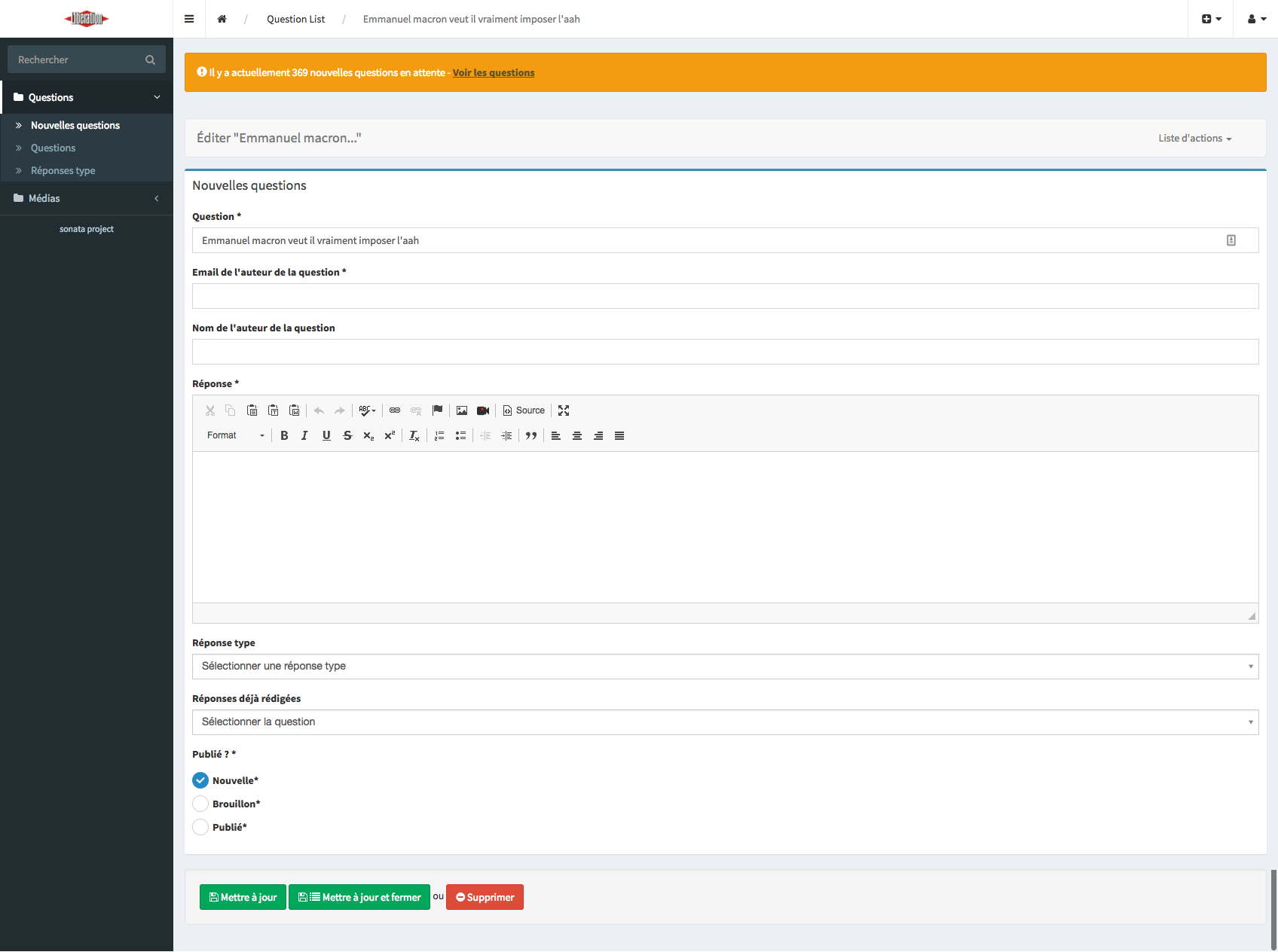Select the Publié radio button
The width and height of the screenshot is (1278, 952).
pos(200,827)
